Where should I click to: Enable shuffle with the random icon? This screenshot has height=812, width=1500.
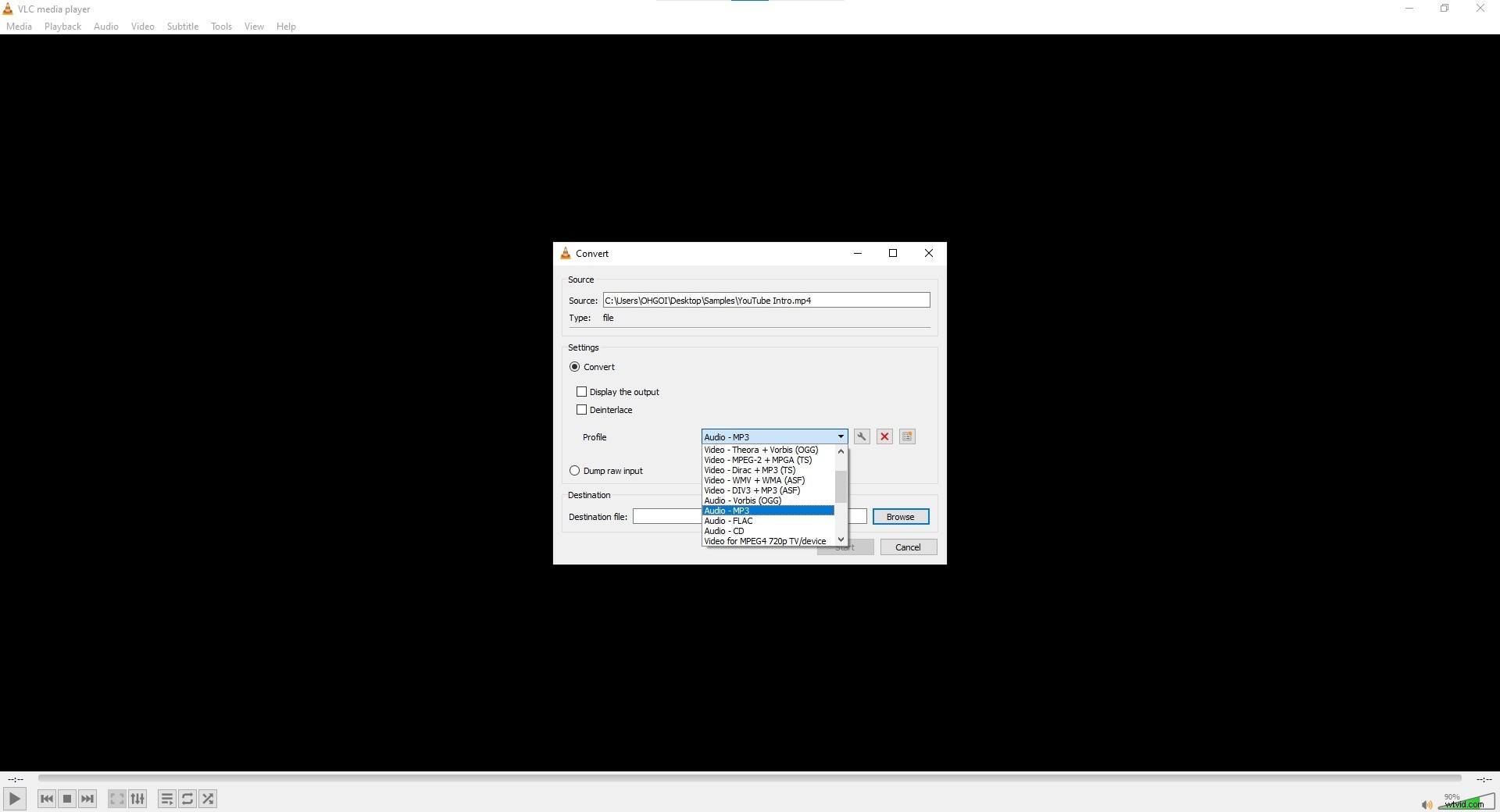click(207, 799)
